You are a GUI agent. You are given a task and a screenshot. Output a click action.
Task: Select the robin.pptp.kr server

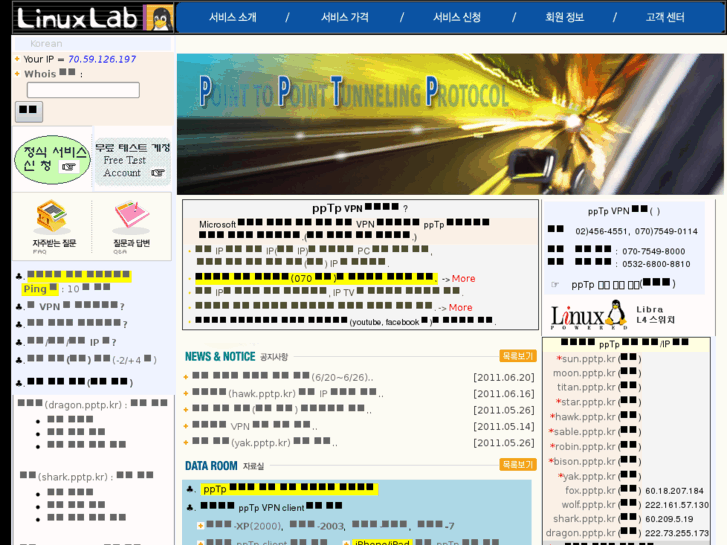click(595, 446)
